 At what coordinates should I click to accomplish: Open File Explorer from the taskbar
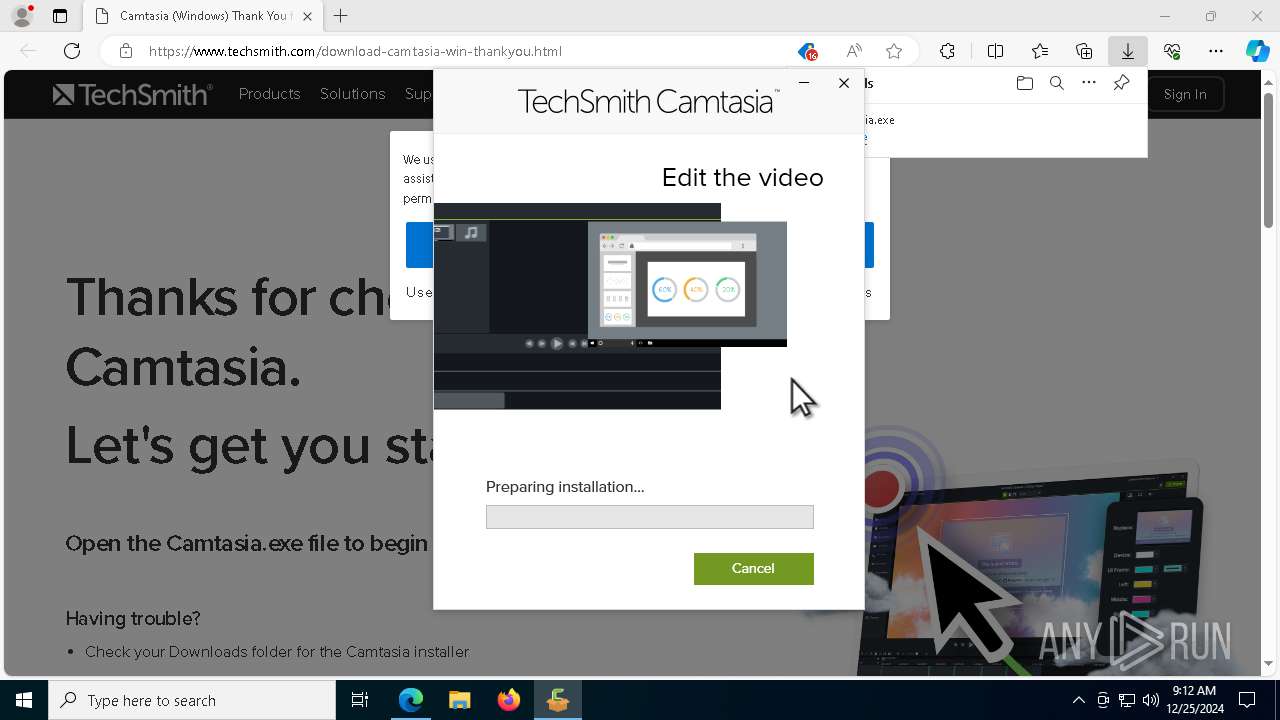pyautogui.click(x=460, y=700)
